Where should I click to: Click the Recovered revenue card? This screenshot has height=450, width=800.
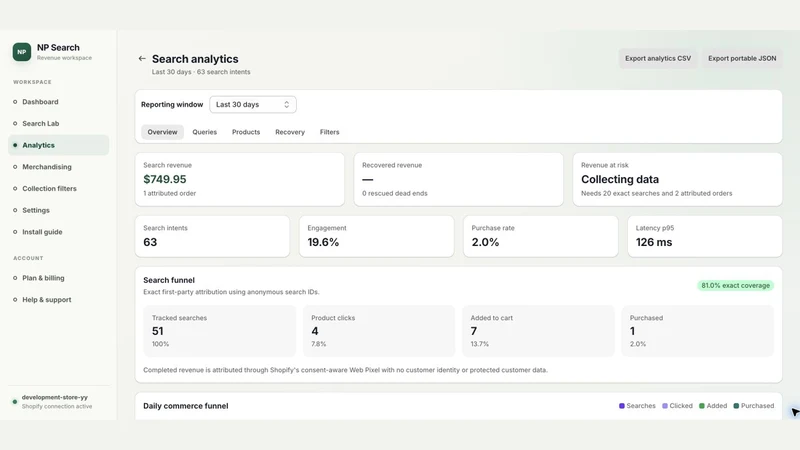[458, 180]
